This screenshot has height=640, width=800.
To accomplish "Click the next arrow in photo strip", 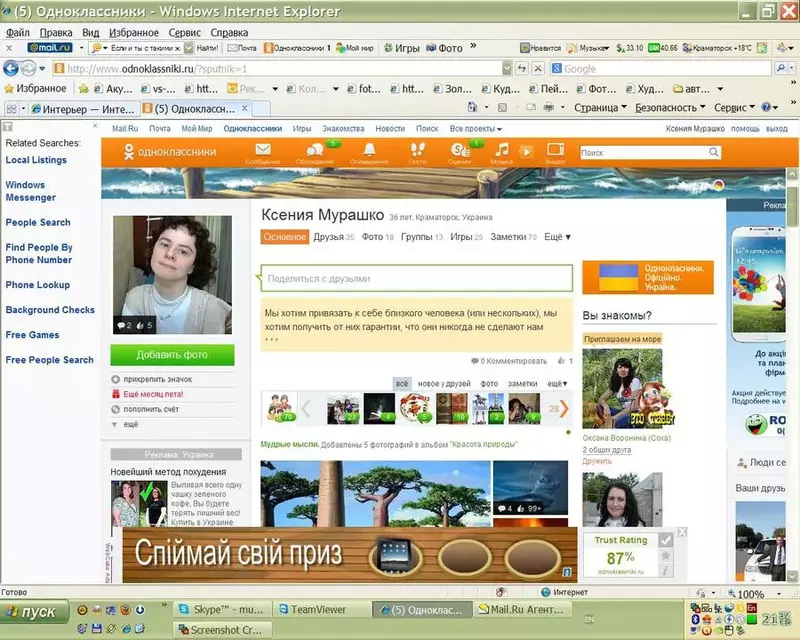I will [564, 408].
